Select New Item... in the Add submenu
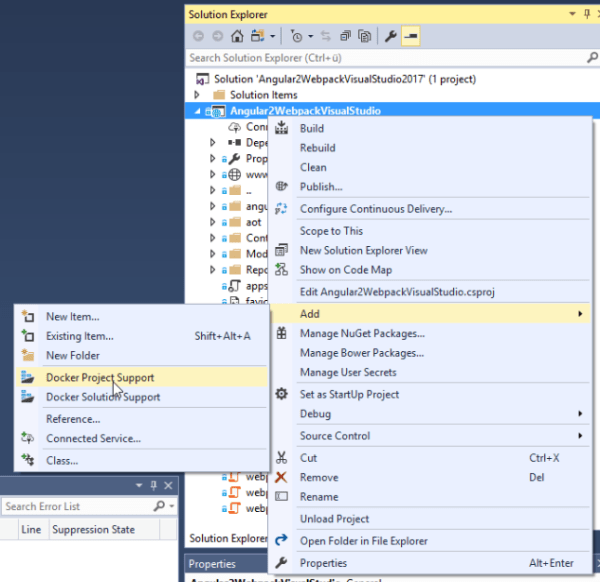The image size is (600, 582). pos(142,317)
